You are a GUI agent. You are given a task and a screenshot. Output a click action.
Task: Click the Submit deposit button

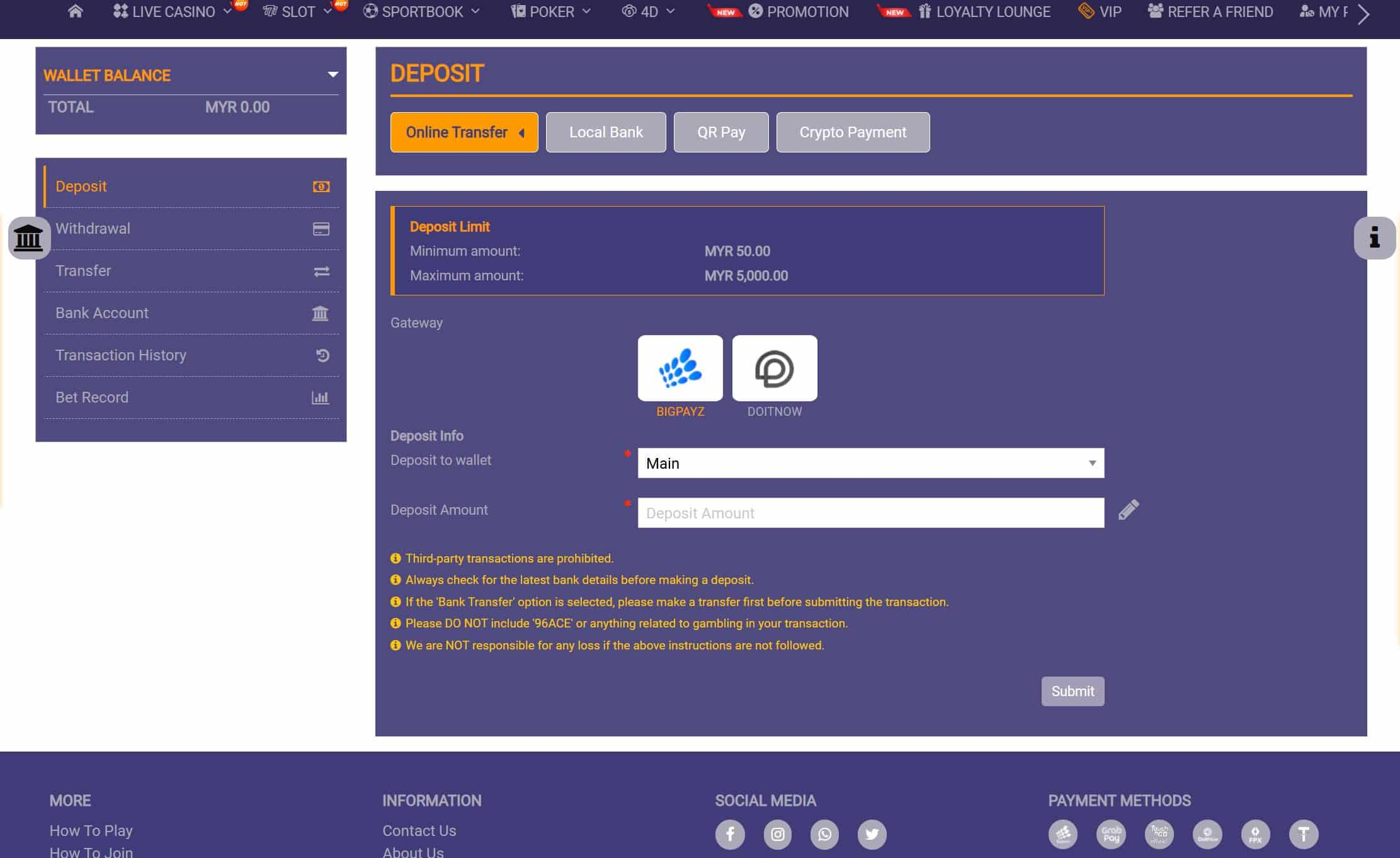1073,691
